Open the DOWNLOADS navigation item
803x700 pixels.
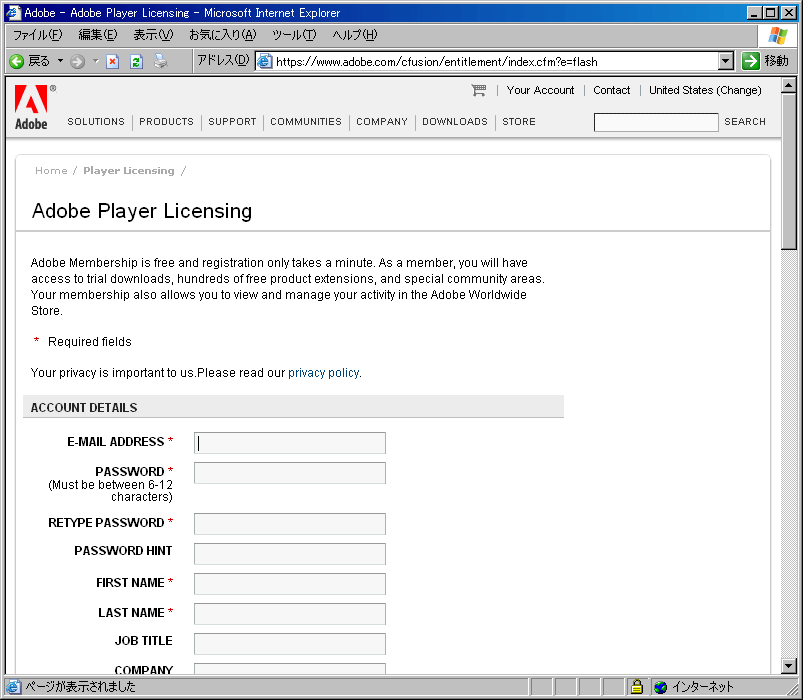[455, 121]
